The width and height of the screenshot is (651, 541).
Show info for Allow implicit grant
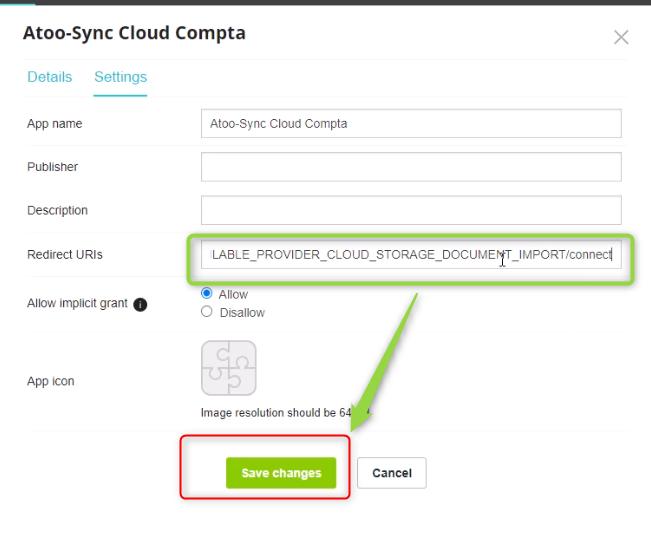[140, 304]
